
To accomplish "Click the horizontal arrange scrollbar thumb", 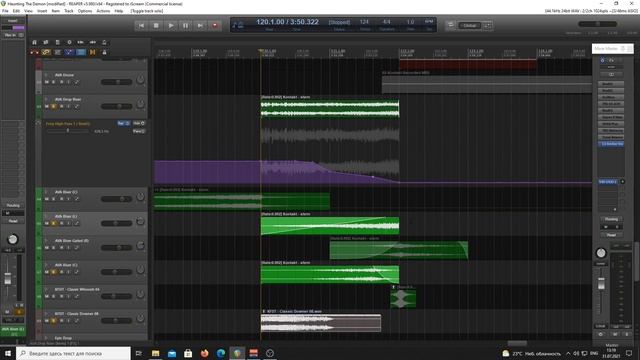I will (517, 343).
